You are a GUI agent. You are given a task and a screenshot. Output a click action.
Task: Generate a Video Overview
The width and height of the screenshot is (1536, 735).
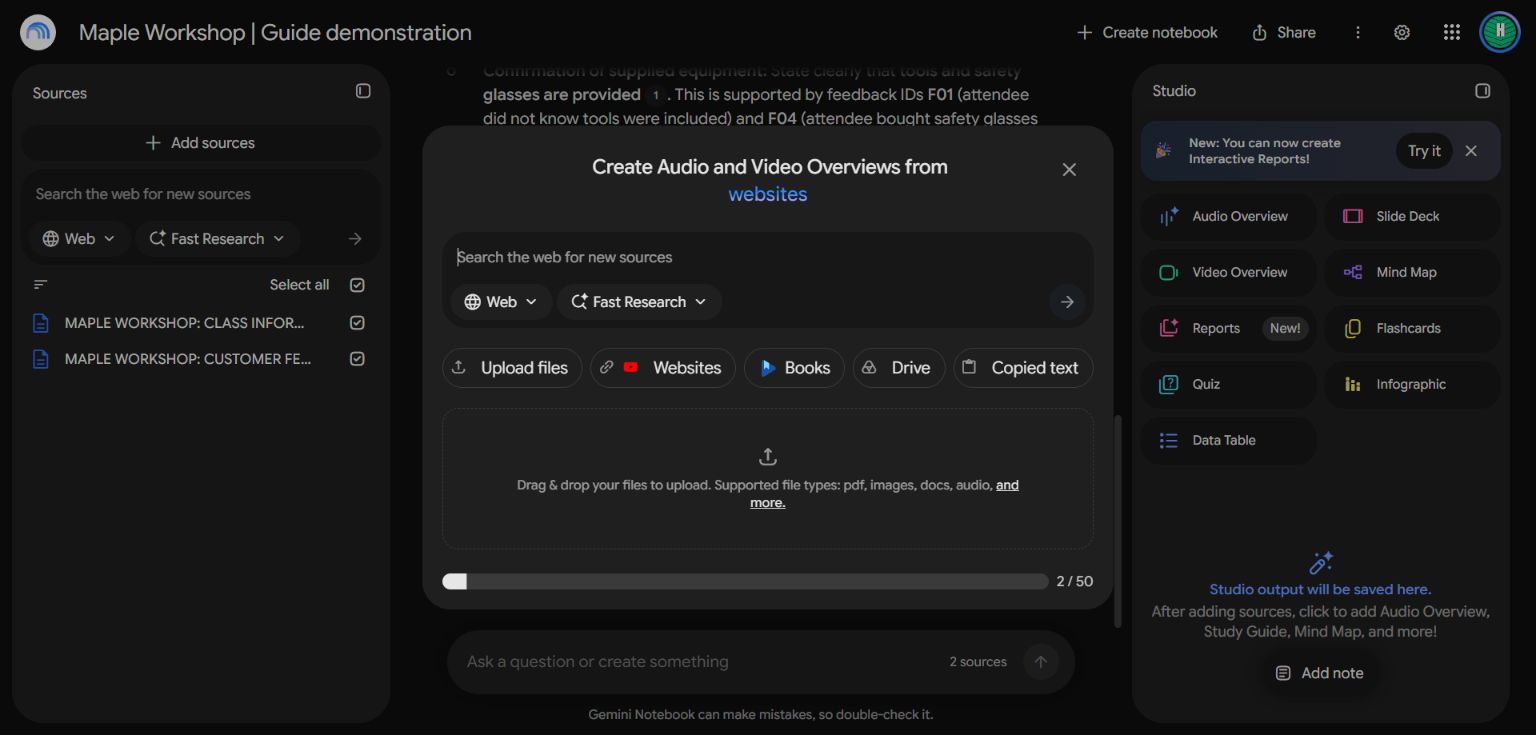(1228, 272)
